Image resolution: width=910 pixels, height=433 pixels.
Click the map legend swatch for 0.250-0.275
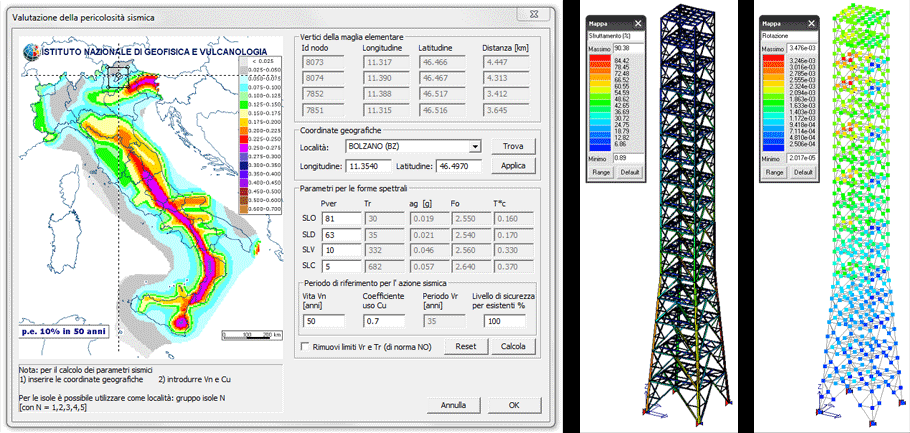click(x=244, y=148)
